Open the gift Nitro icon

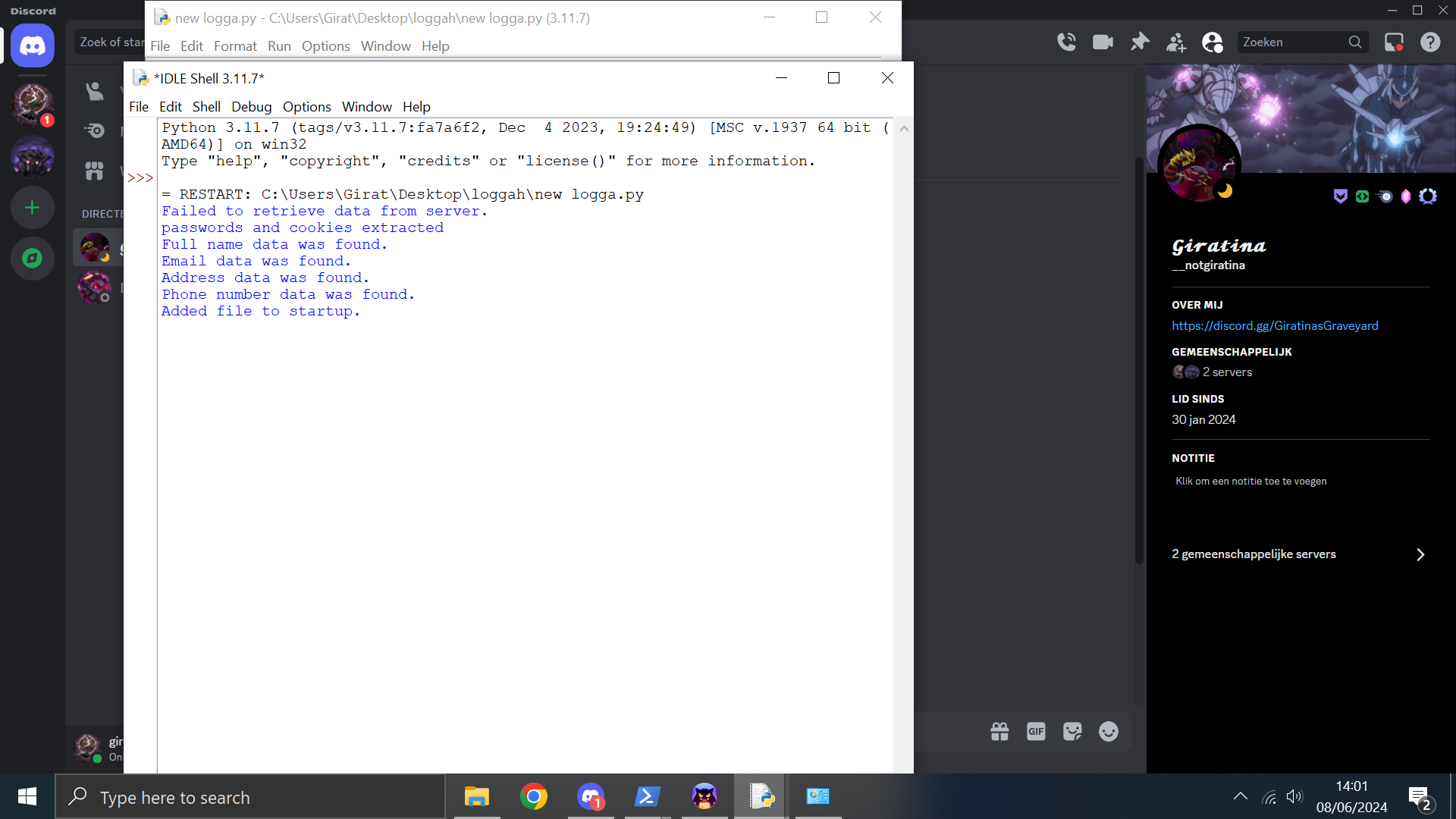tap(999, 731)
